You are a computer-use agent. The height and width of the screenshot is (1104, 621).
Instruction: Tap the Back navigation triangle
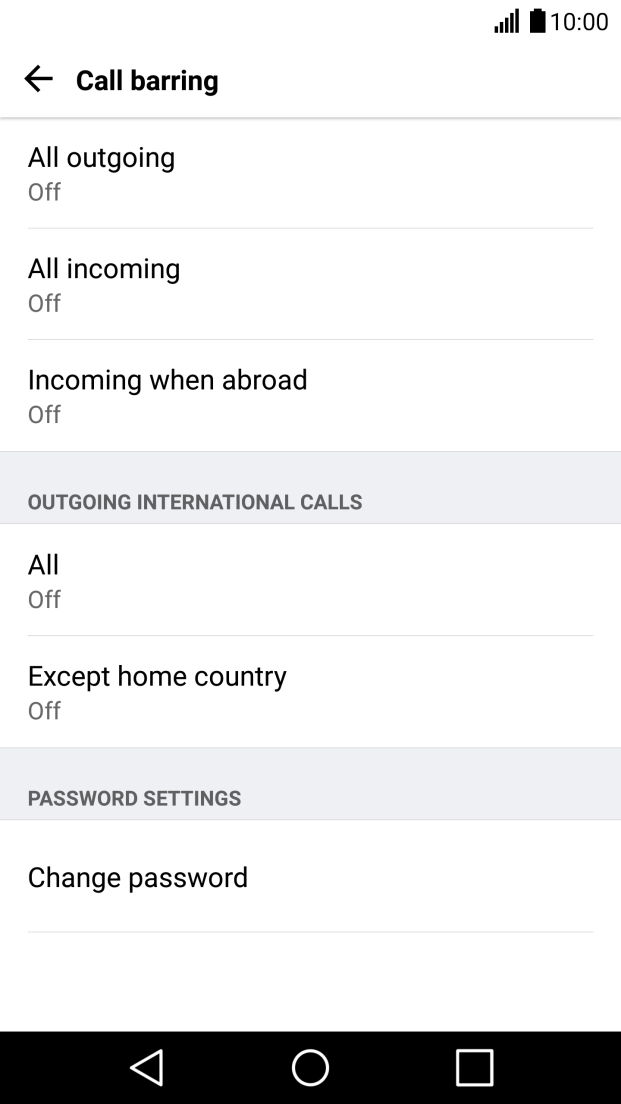coord(146,1068)
